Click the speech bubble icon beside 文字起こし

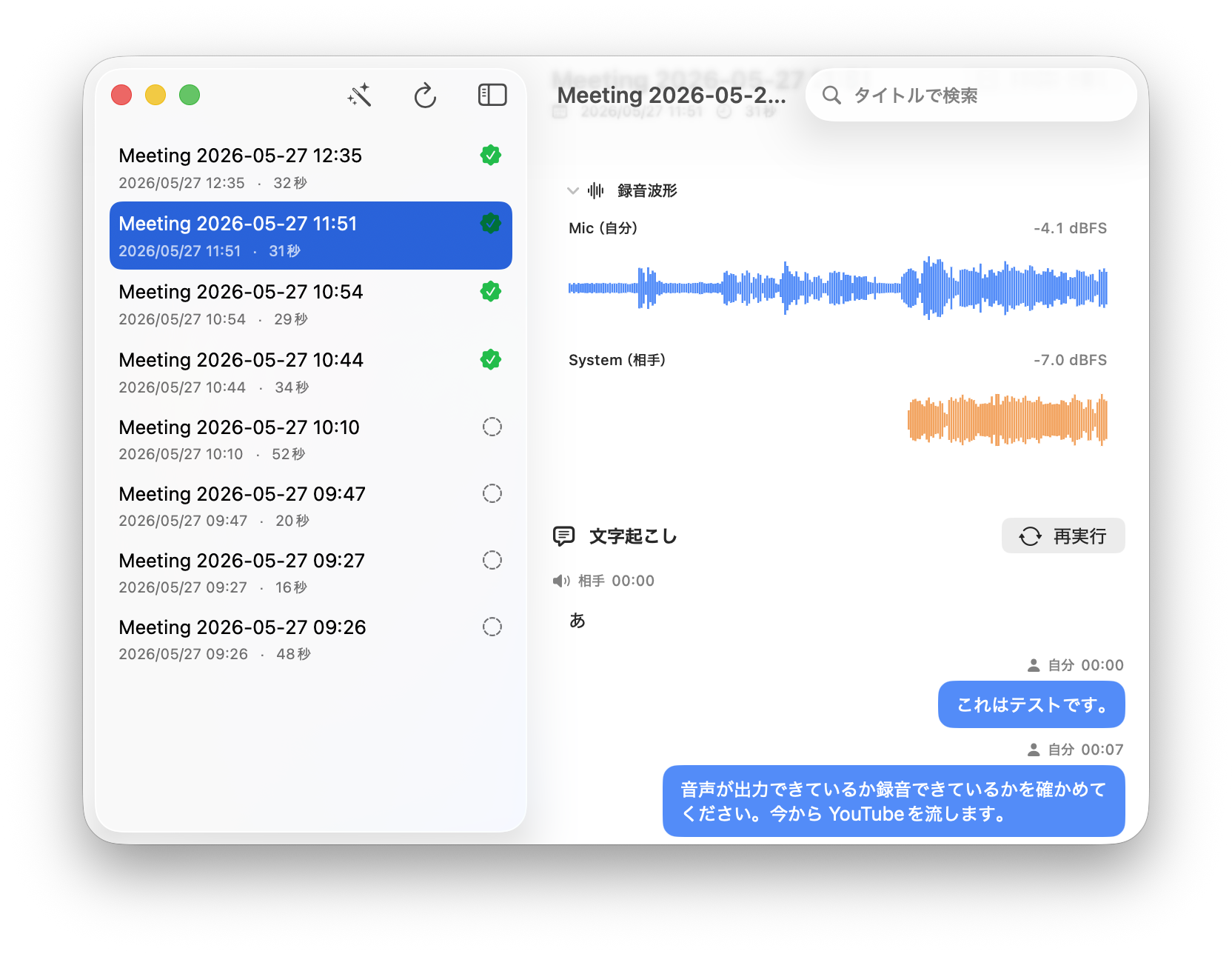coord(564,536)
